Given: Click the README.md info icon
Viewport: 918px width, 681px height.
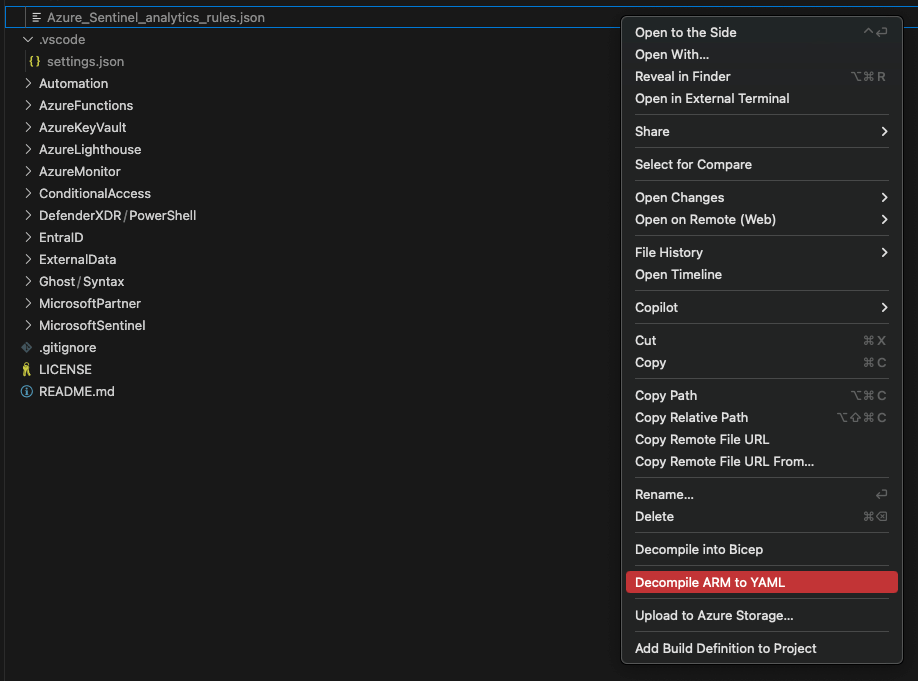Looking at the screenshot, I should pyautogui.click(x=27, y=392).
